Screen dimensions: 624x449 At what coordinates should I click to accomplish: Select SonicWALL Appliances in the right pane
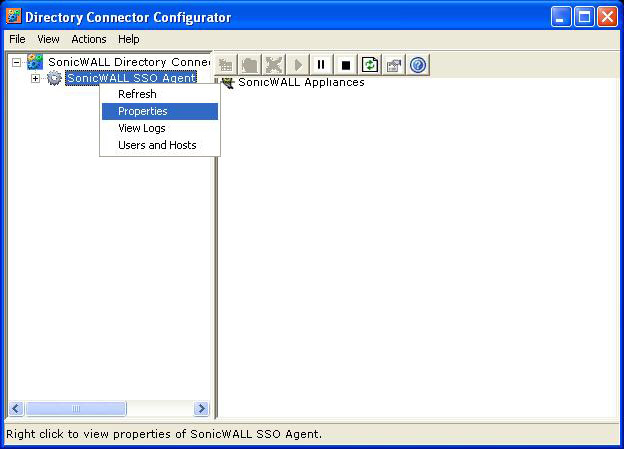pyautogui.click(x=301, y=82)
